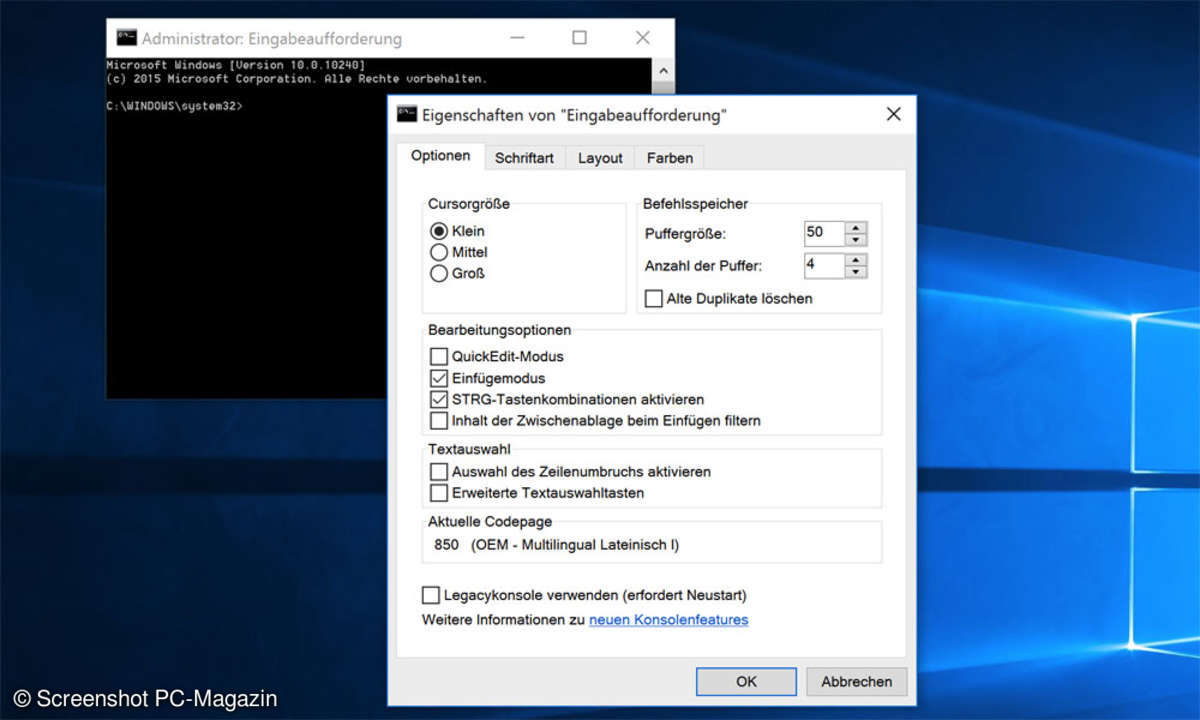Close the Eigenschaften dialog with X
The width and height of the screenshot is (1200, 720).
click(893, 115)
